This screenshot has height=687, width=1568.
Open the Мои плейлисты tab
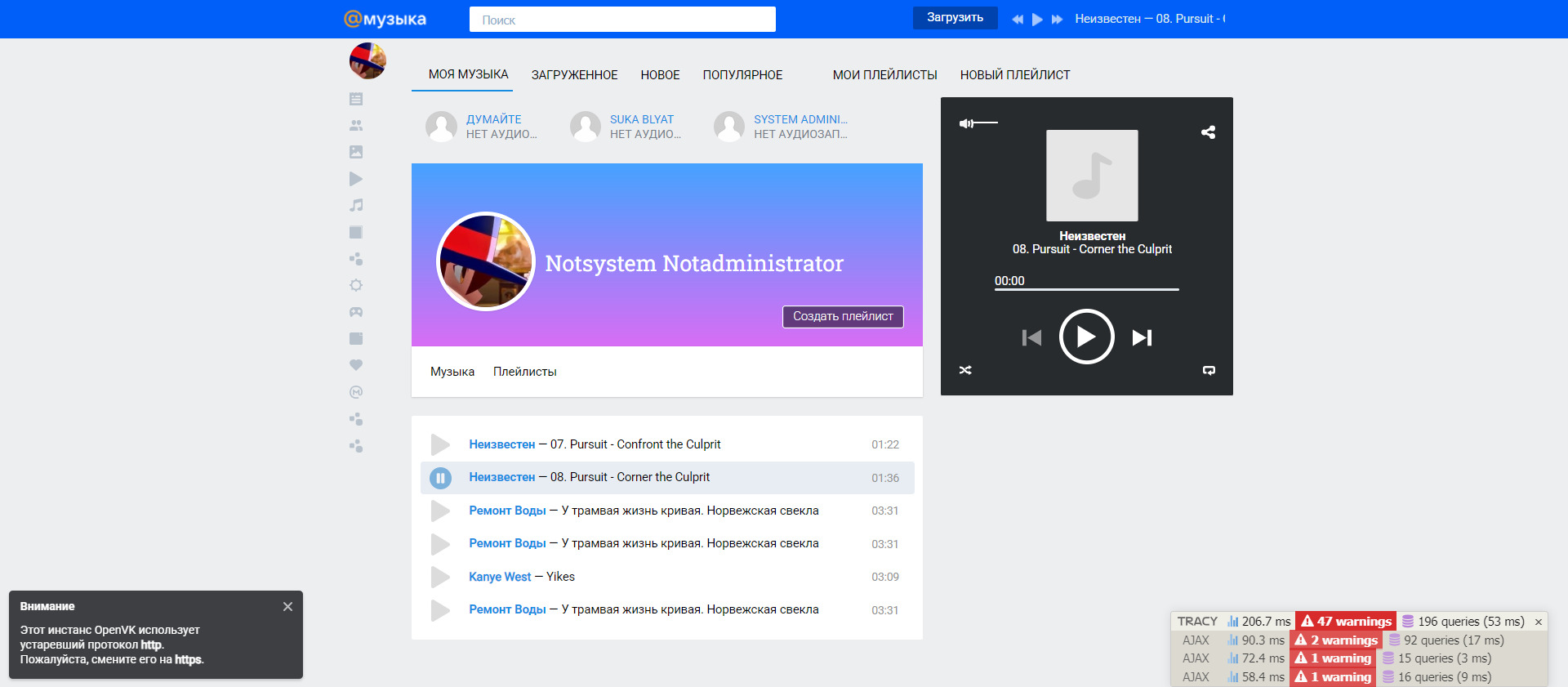tap(884, 75)
